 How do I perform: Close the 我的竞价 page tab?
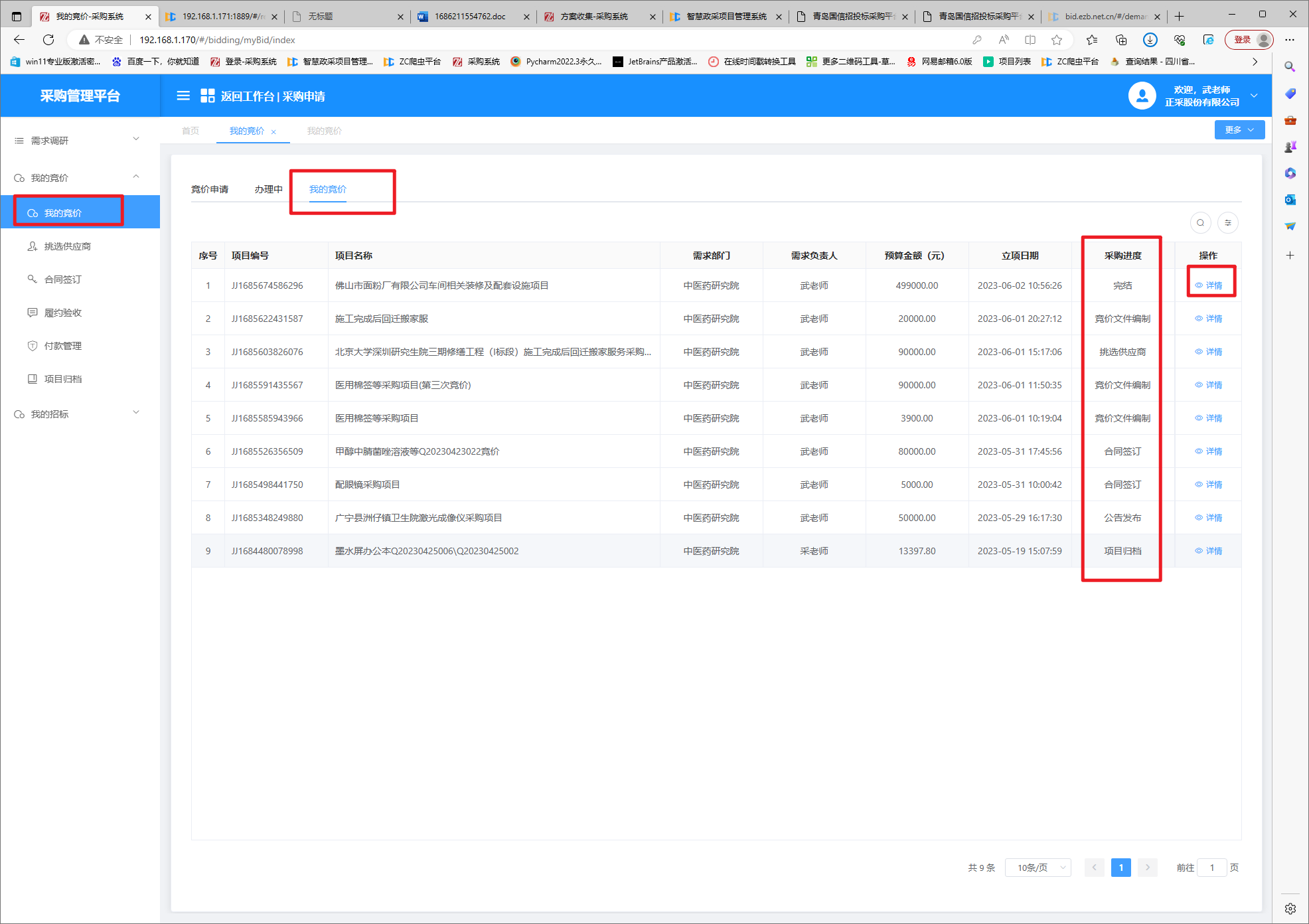273,132
